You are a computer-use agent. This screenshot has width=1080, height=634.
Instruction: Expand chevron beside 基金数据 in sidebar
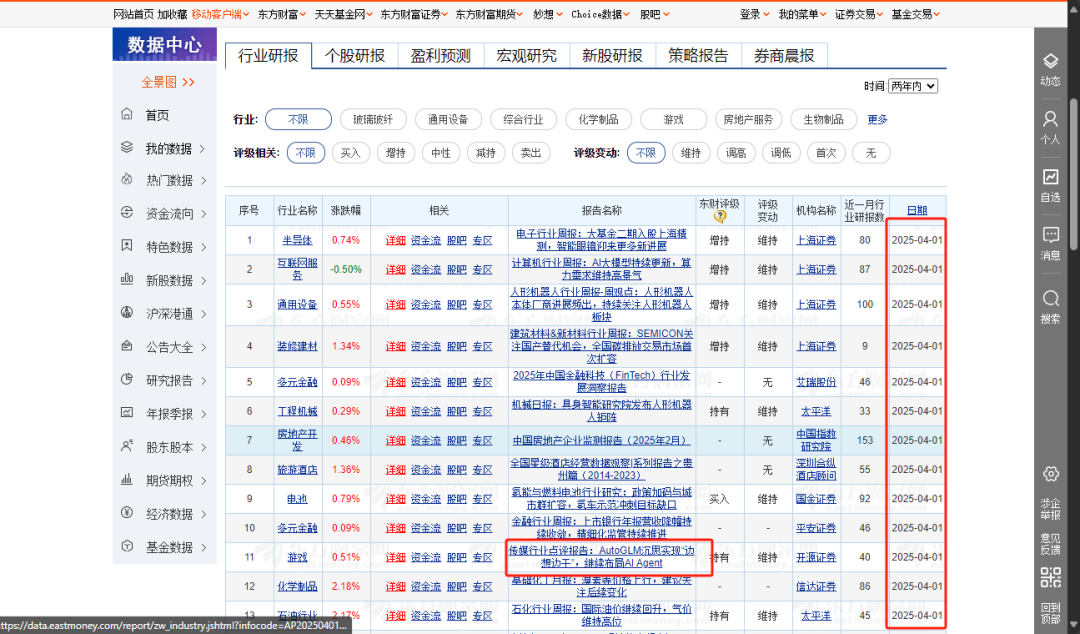204,547
